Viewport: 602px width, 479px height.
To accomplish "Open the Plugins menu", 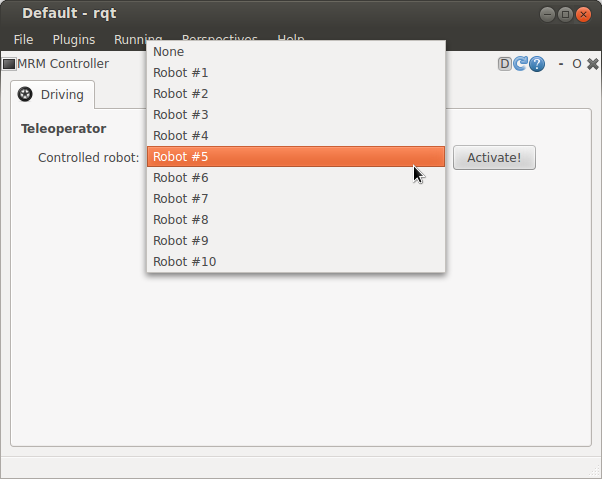I will (73, 39).
